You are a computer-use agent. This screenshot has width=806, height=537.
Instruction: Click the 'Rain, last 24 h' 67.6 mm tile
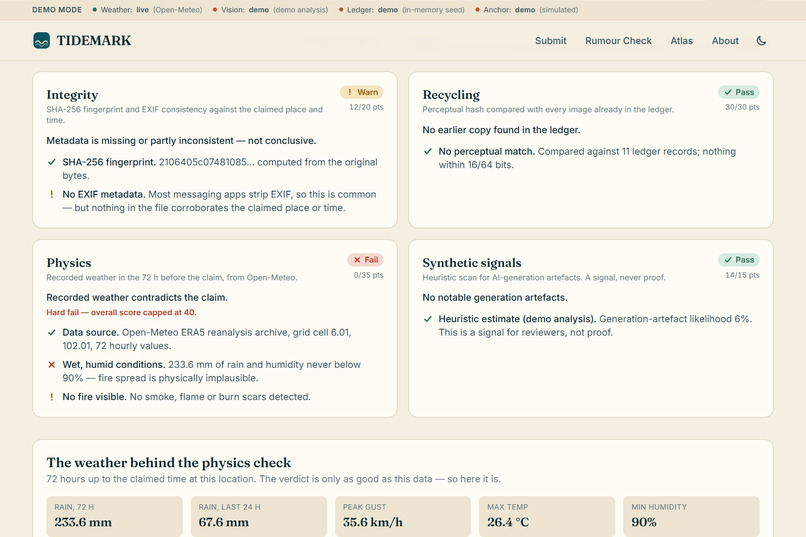click(259, 515)
